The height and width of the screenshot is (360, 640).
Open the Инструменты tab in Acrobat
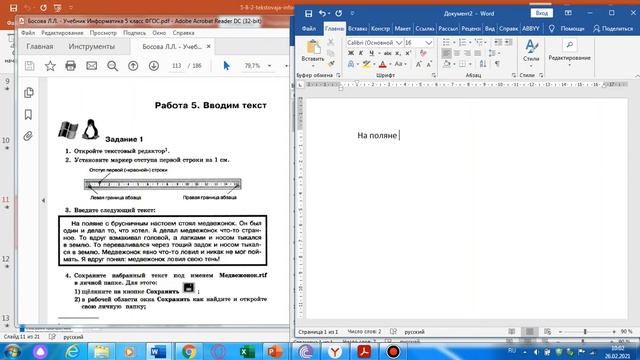(91, 47)
